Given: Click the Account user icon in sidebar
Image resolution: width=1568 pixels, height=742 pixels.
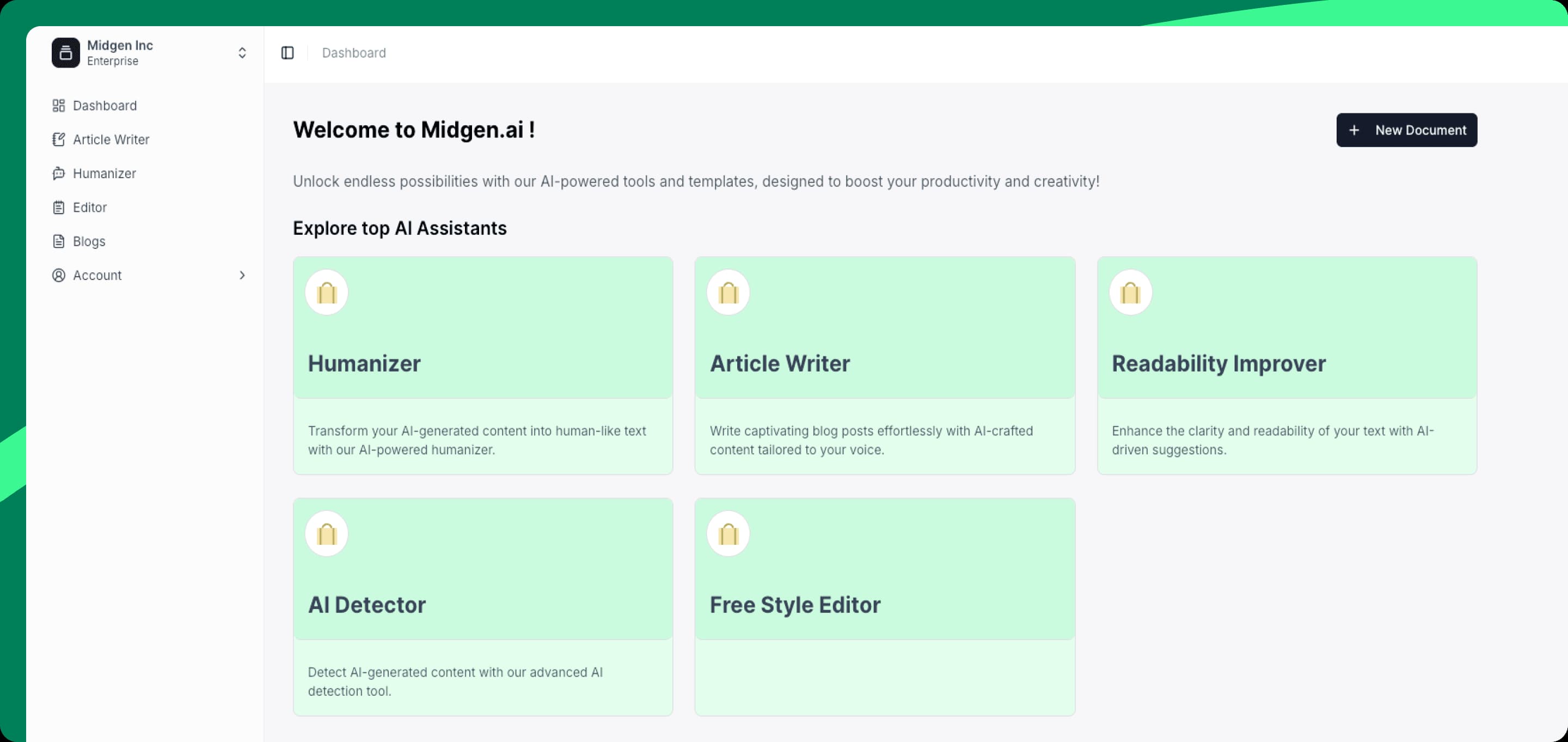Looking at the screenshot, I should coord(58,275).
